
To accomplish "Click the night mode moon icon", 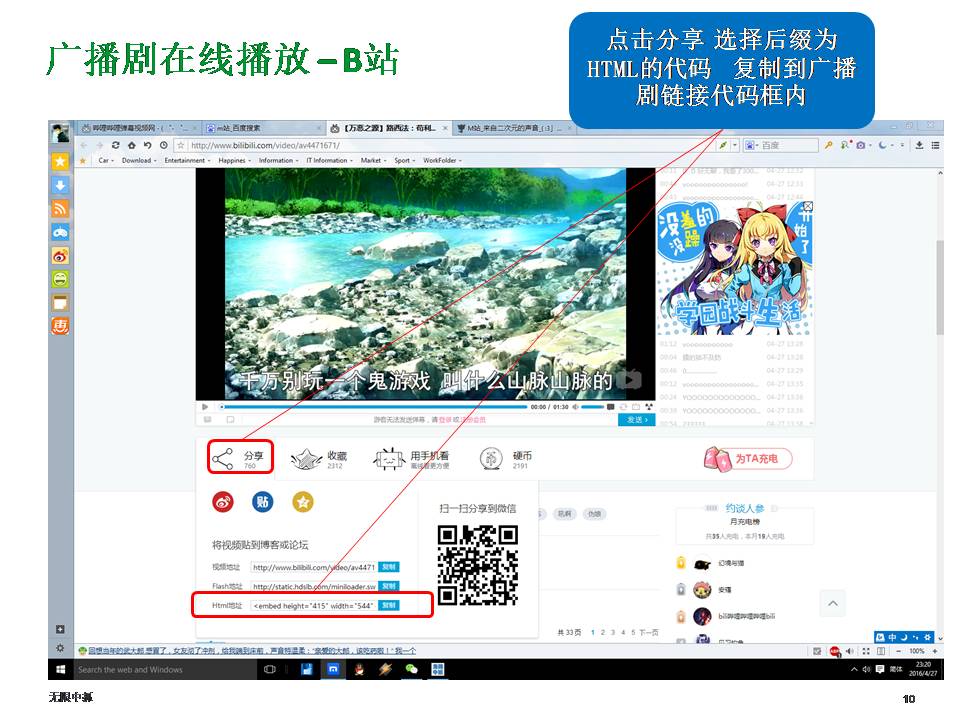I will [x=882, y=145].
